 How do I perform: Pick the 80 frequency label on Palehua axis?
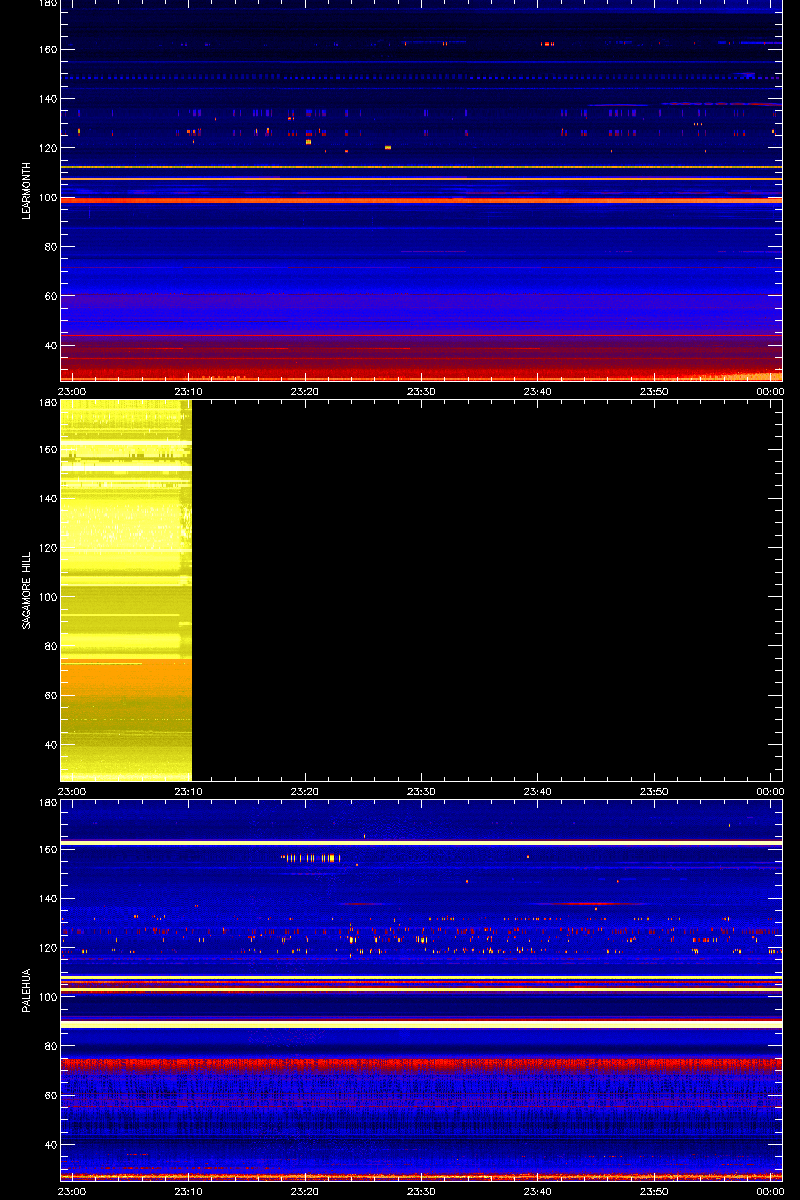[50, 1047]
